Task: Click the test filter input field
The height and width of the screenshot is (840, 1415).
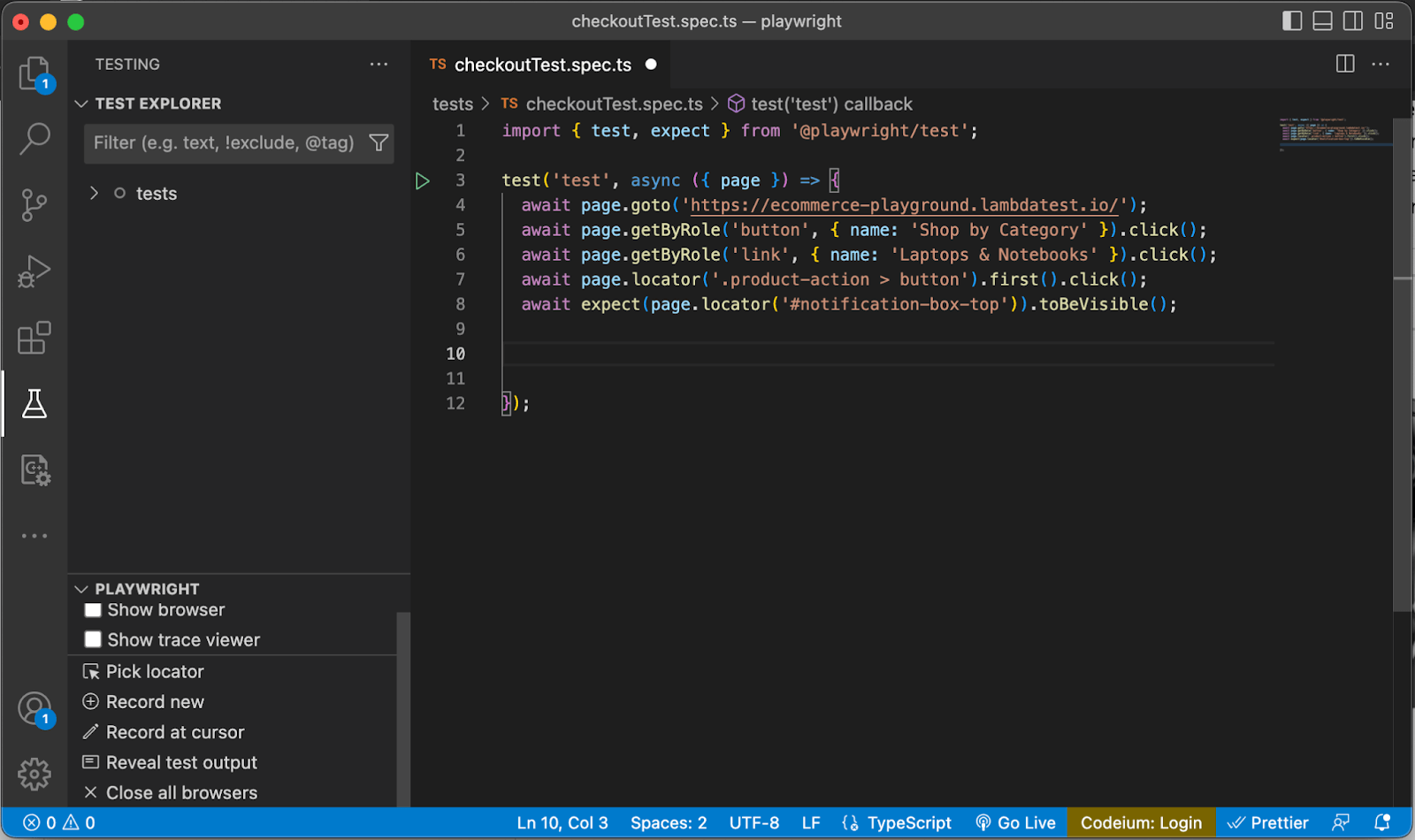Action: tap(223, 143)
